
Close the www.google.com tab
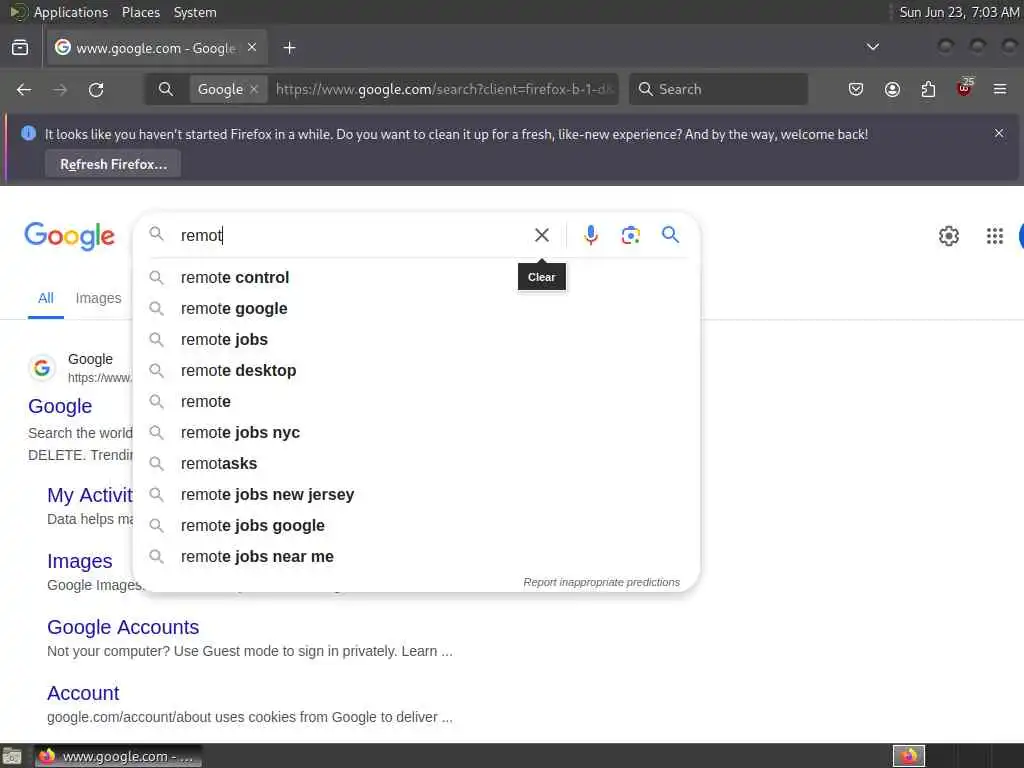[x=252, y=48]
